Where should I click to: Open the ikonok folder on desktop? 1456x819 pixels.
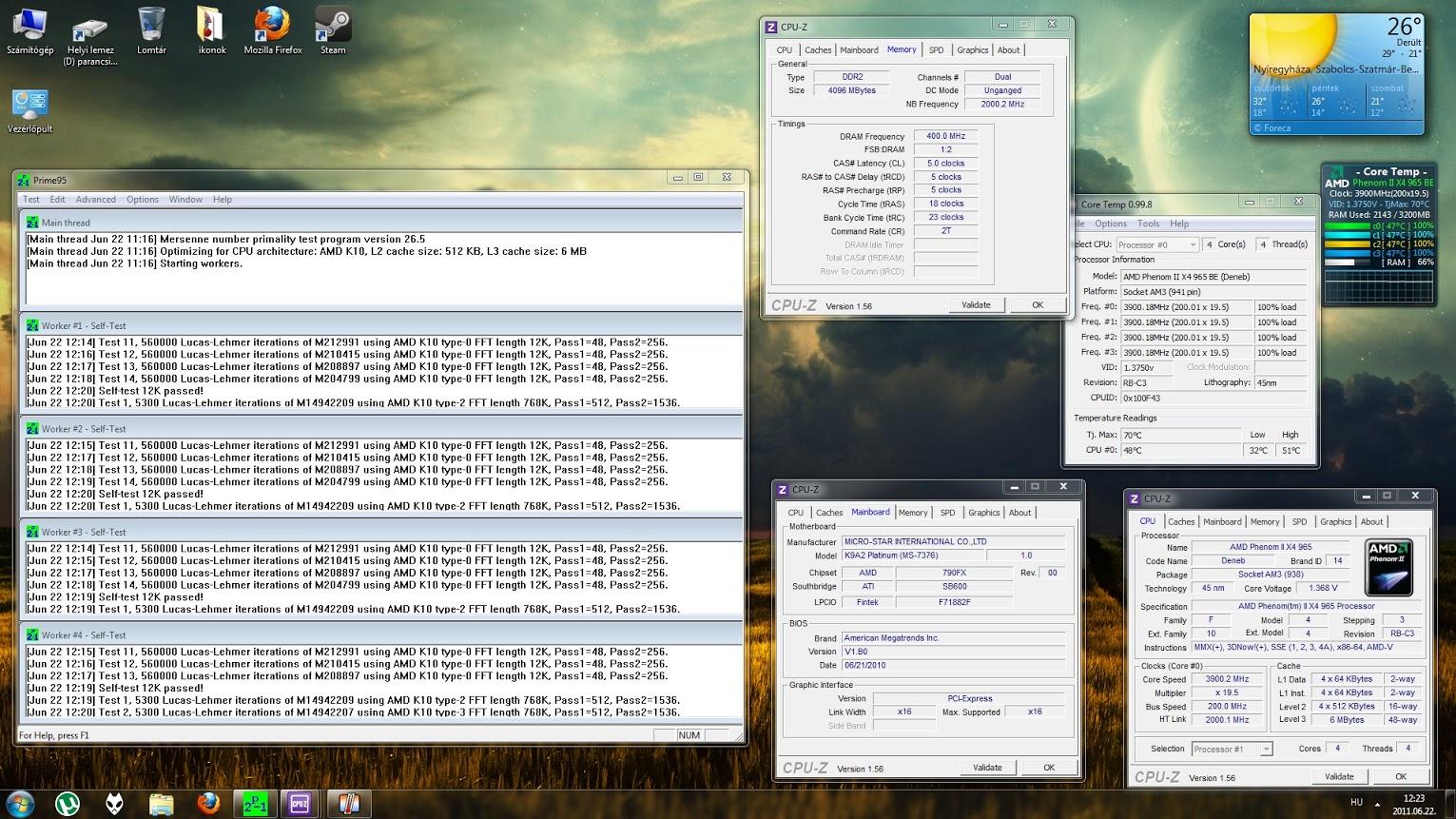211,31
